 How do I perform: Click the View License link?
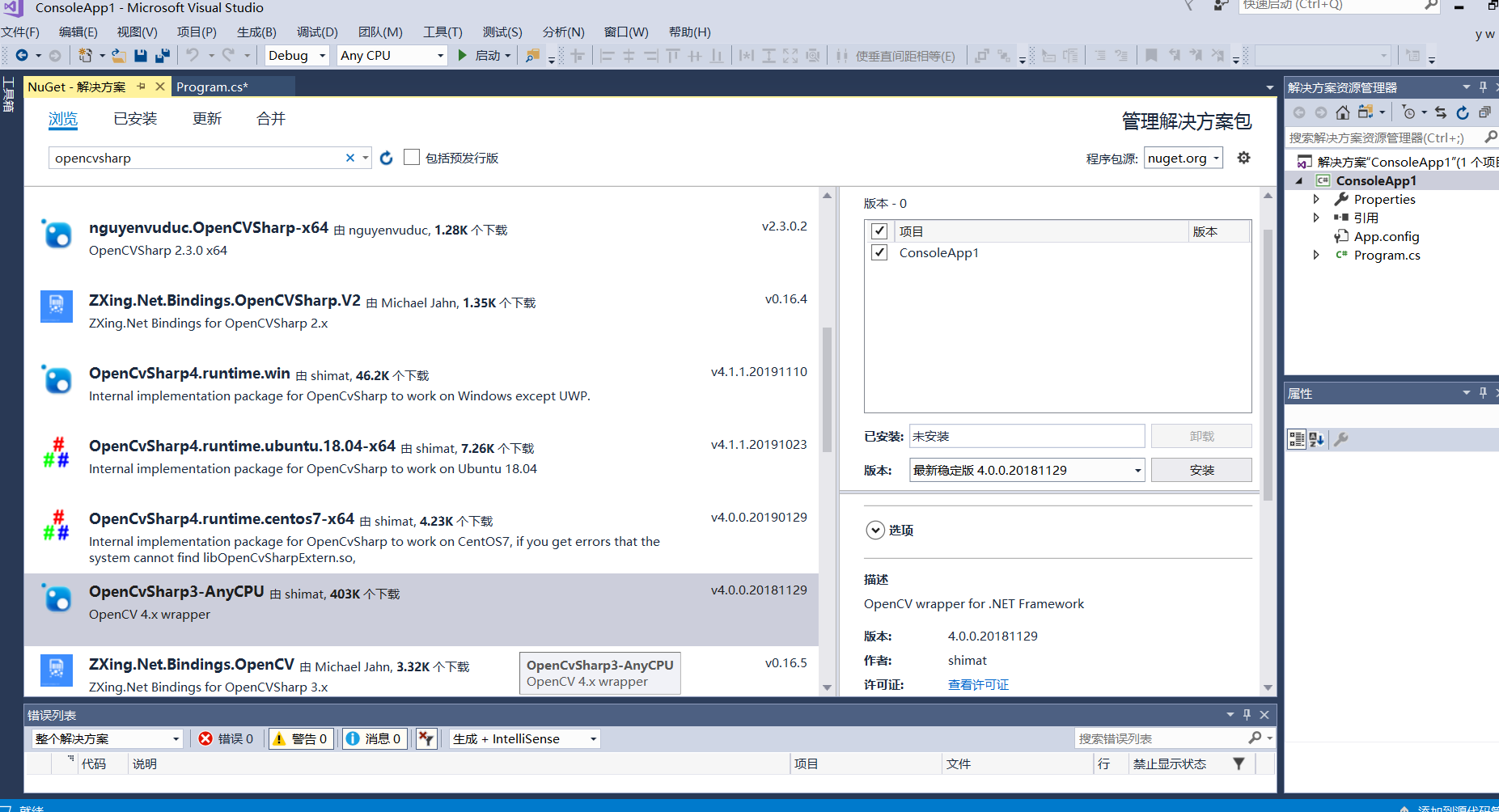point(978,684)
